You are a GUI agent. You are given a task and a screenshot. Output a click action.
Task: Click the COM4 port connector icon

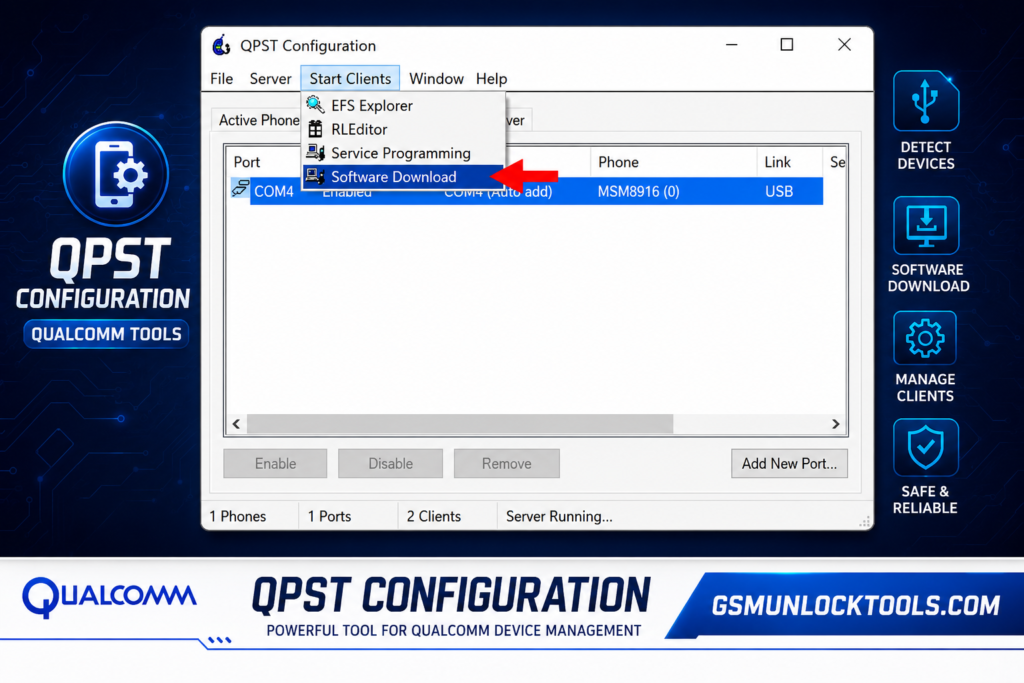pos(240,188)
